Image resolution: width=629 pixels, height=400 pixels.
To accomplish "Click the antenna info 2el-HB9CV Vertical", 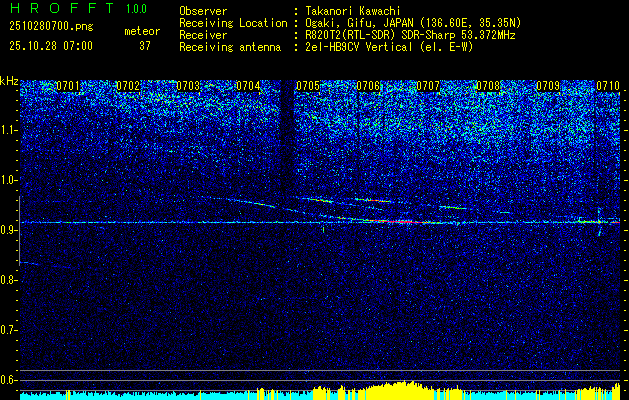I will (390, 47).
